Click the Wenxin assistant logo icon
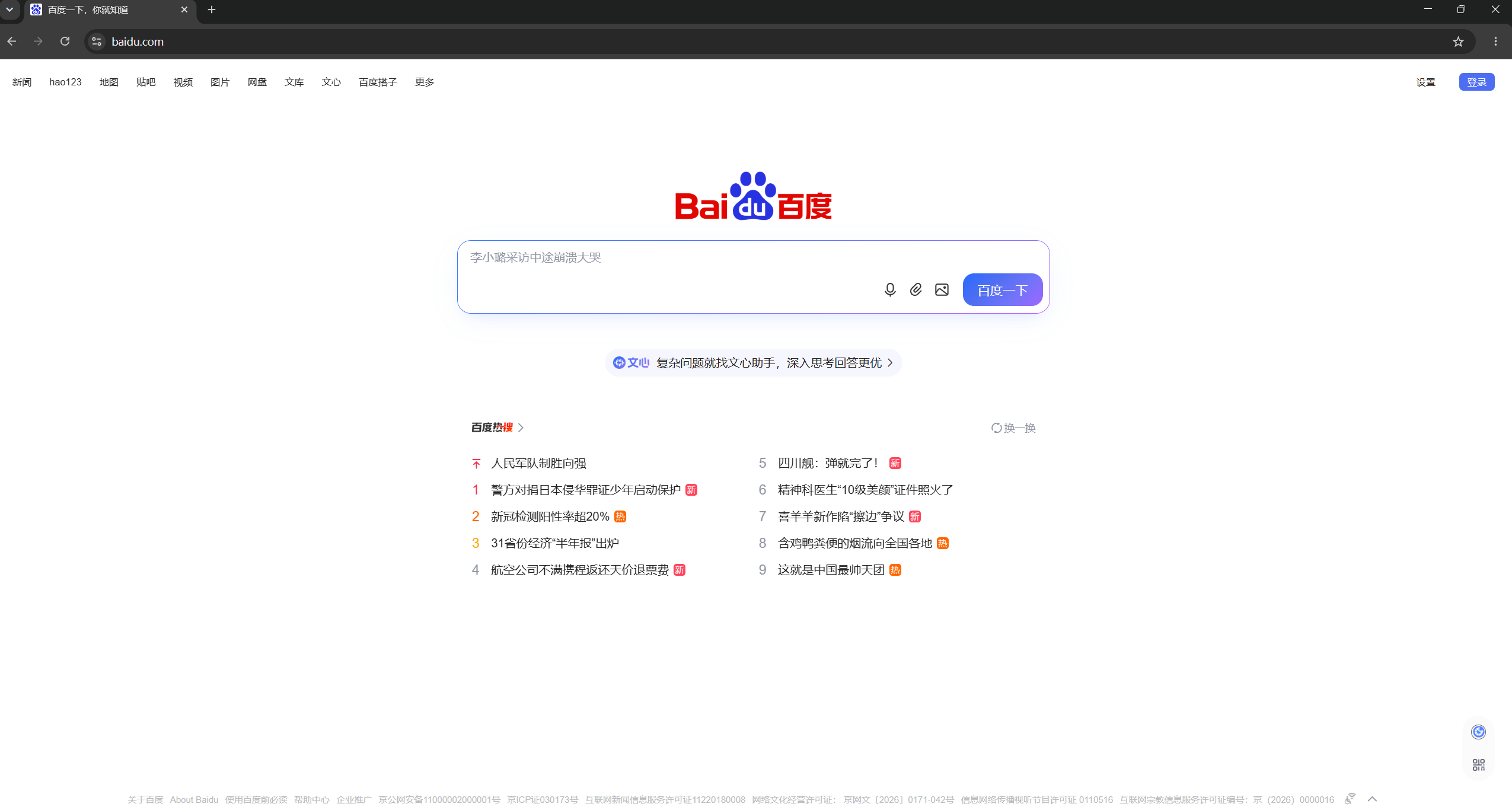1512x810 pixels. [x=631, y=362]
